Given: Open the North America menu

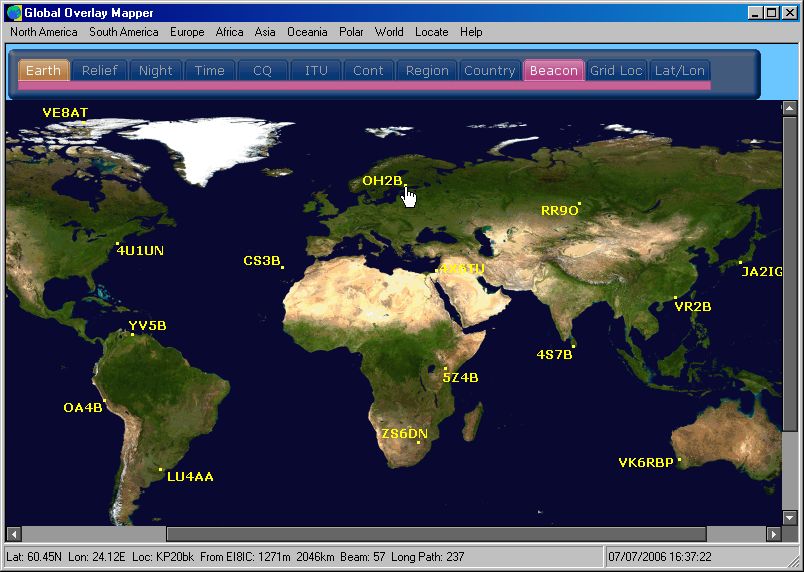Looking at the screenshot, I should (43, 32).
